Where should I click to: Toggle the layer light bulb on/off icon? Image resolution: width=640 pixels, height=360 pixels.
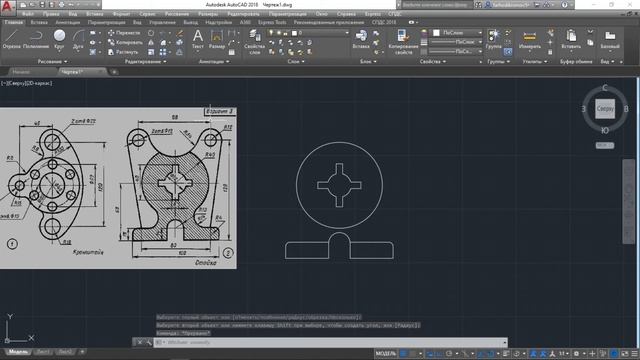(271, 33)
